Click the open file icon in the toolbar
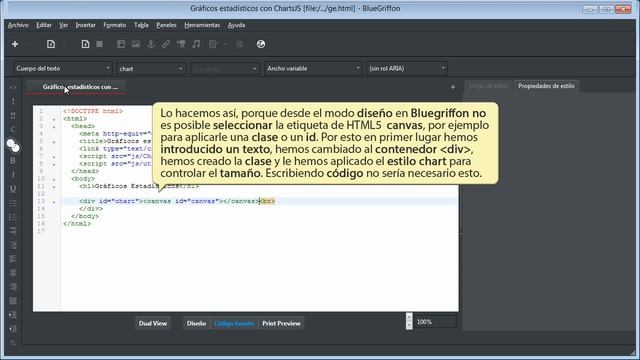 [x=51, y=44]
